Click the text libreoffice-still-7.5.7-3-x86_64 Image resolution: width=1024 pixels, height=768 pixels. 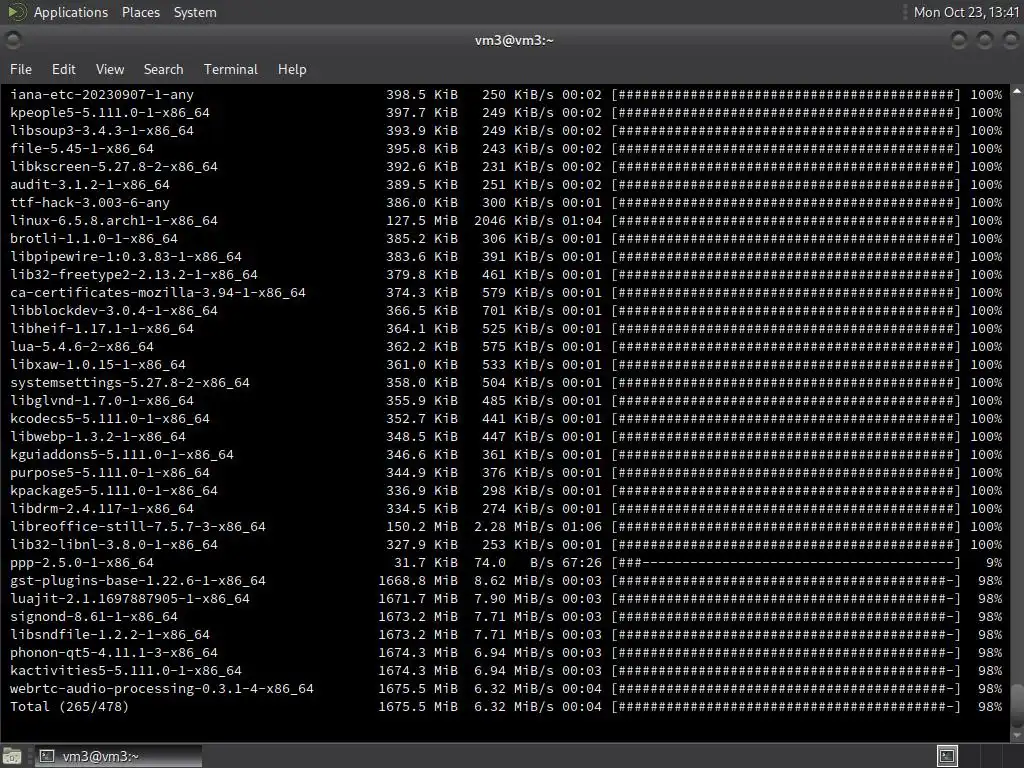tap(138, 527)
